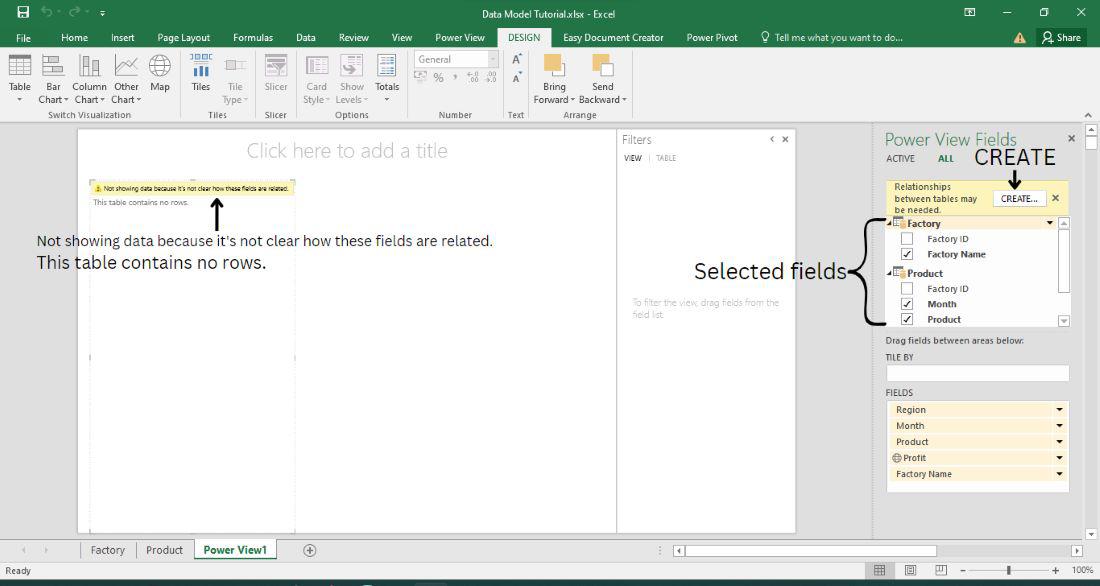Uncheck the Product field checkbox

click(907, 319)
